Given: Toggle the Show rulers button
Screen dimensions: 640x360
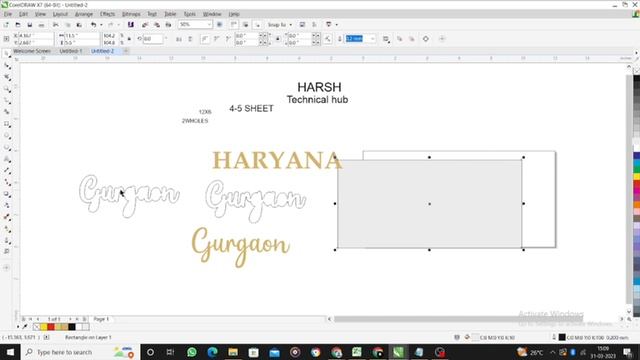Looking at the screenshot, I should click(233, 25).
